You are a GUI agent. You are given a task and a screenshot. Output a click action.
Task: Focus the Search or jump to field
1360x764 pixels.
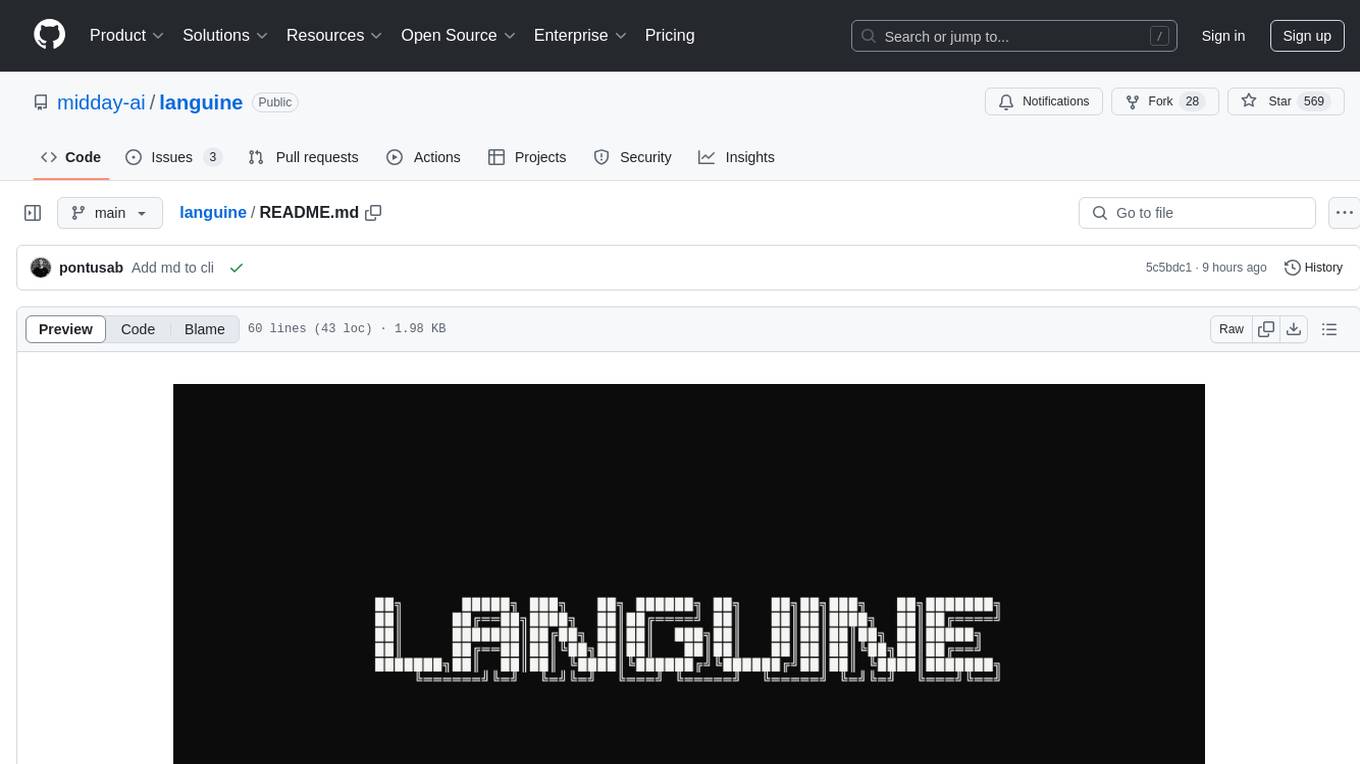tap(1014, 36)
